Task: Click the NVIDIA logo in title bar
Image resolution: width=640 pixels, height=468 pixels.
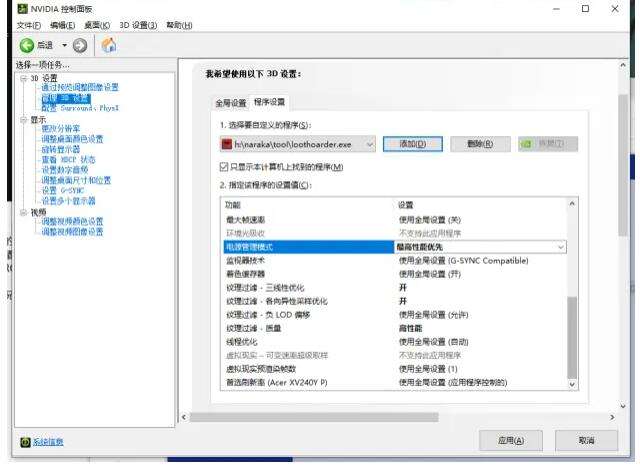Action: pyautogui.click(x=22, y=9)
